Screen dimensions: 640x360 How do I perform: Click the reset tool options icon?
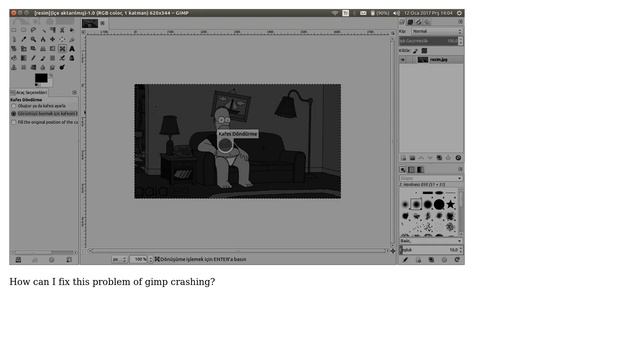69,260
